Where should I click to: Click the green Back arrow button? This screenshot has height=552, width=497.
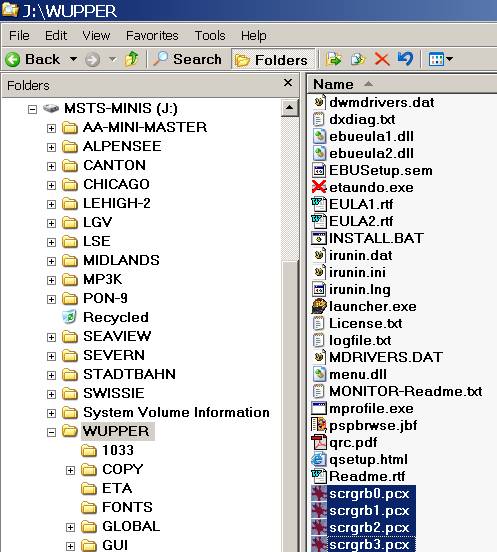(13, 59)
